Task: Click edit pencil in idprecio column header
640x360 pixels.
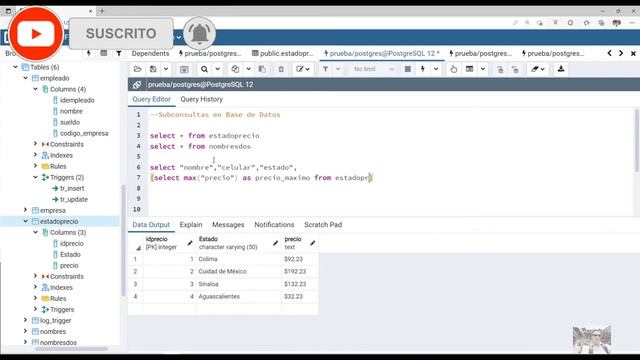Action: pyautogui.click(x=190, y=243)
